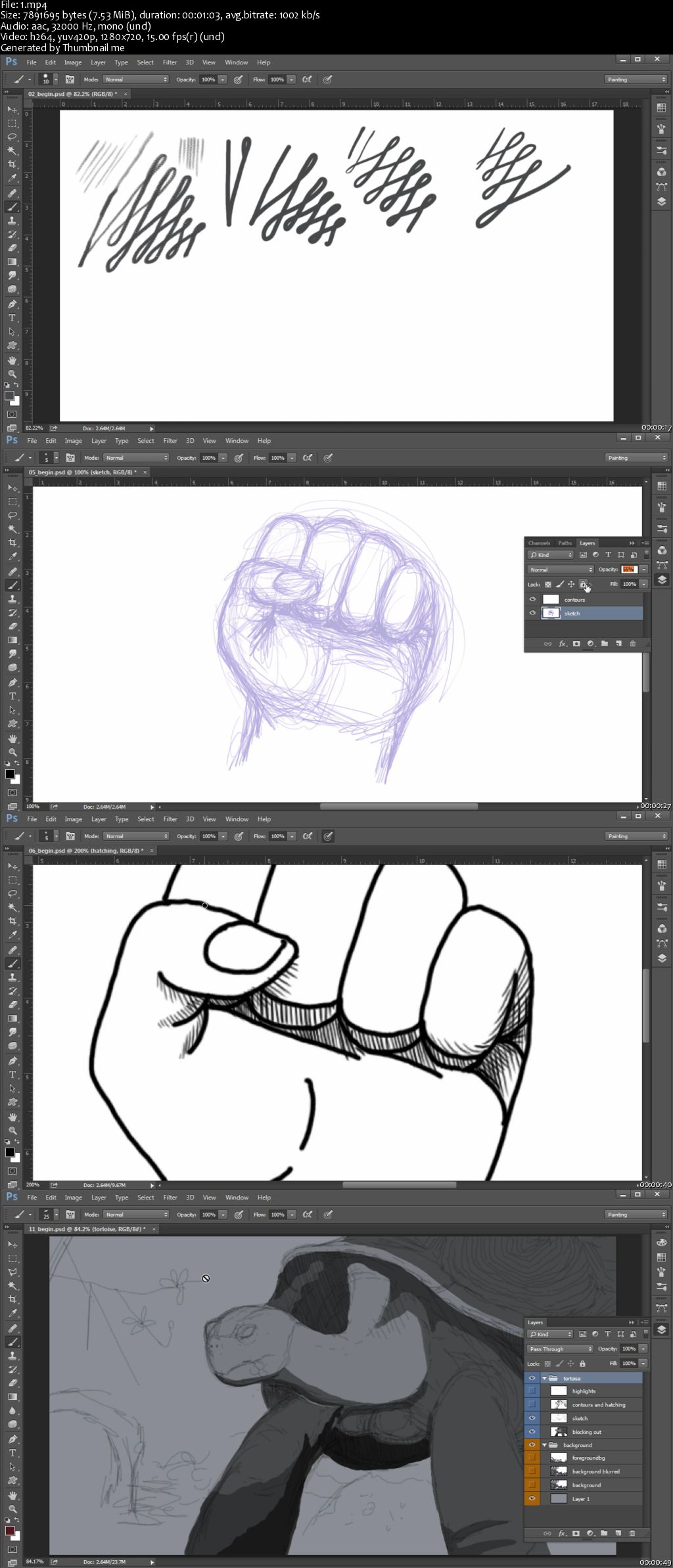673x1568 pixels.
Task: Enable airbrush build-up in the 02_begin.psd options bar
Action: 307,79
